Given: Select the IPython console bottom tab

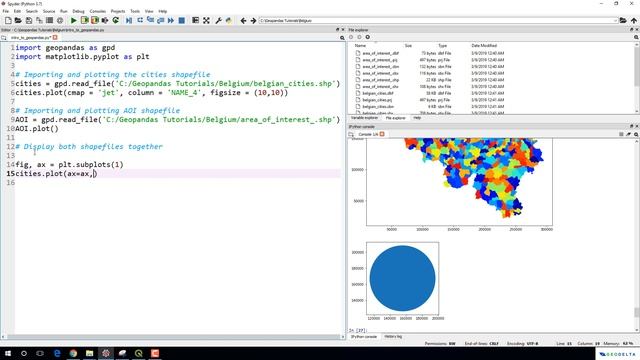Looking at the screenshot, I should pos(364,336).
